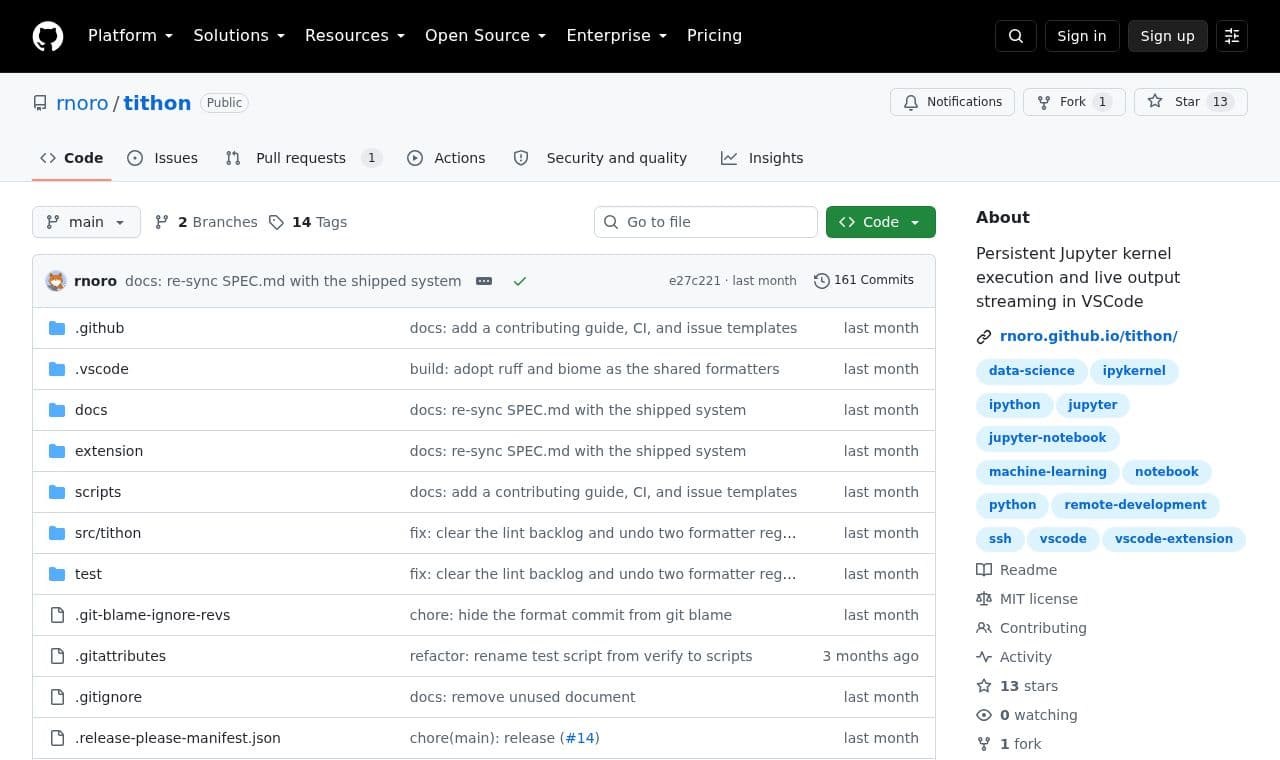1280x760 pixels.
Task: Open the Pricing link
Action: point(714,36)
